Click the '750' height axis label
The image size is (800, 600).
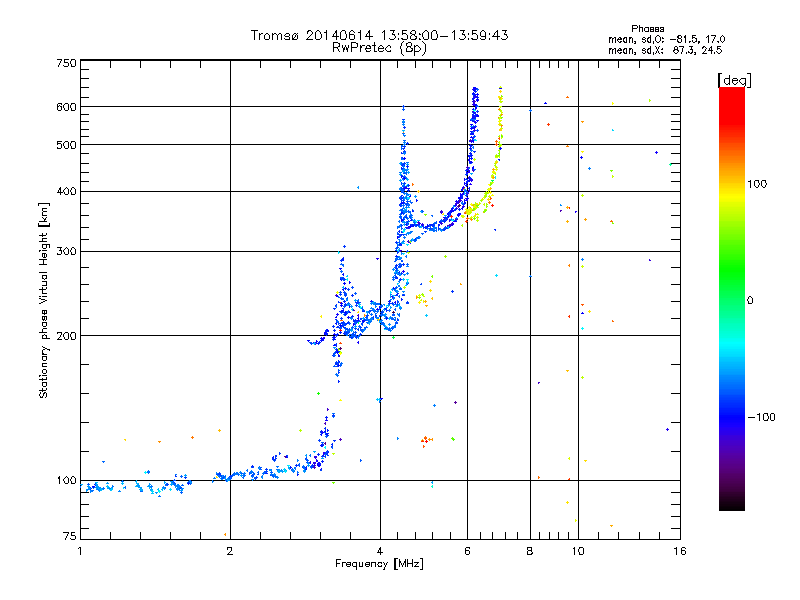tap(67, 63)
